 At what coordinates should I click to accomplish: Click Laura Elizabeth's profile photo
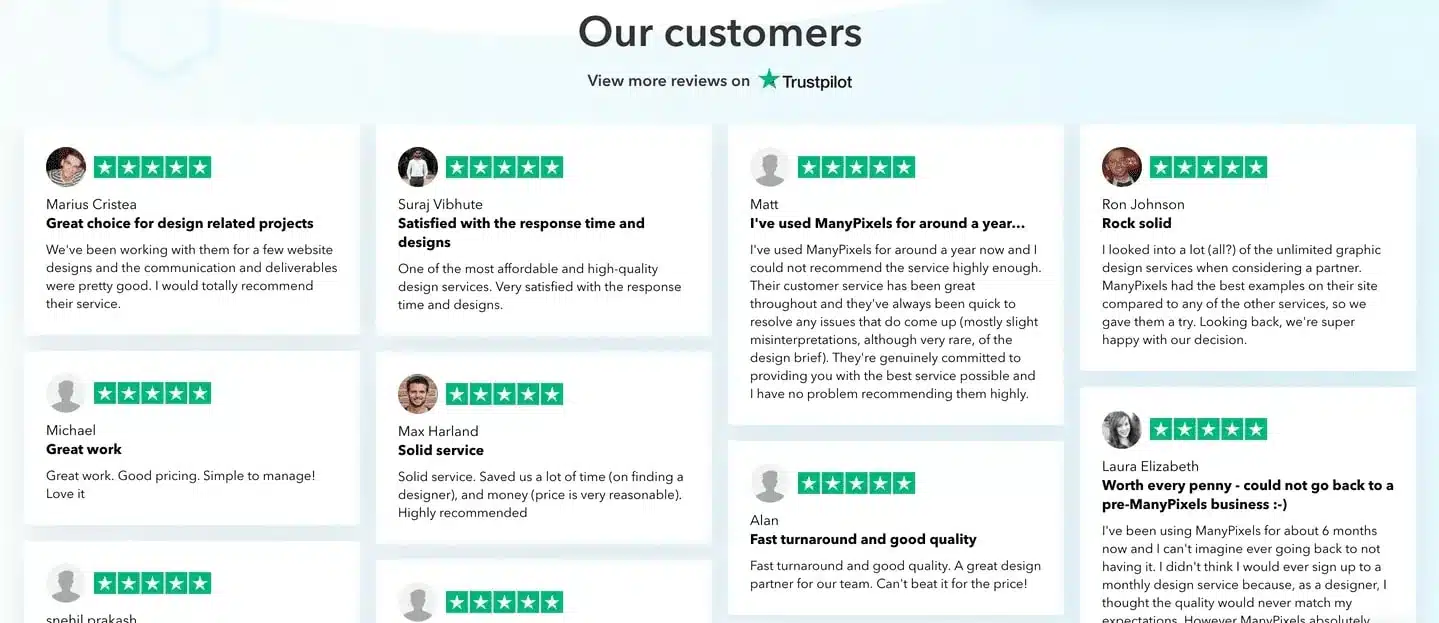pos(1122,429)
